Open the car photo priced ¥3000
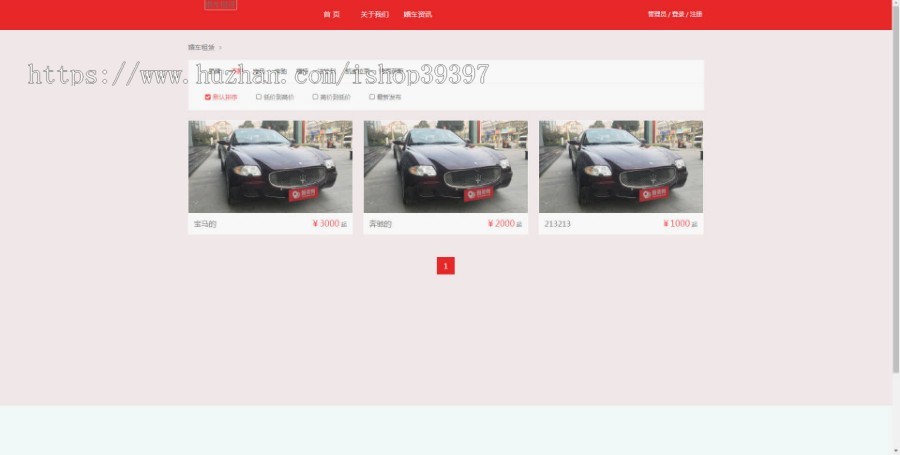The height and width of the screenshot is (455, 900). (270, 166)
